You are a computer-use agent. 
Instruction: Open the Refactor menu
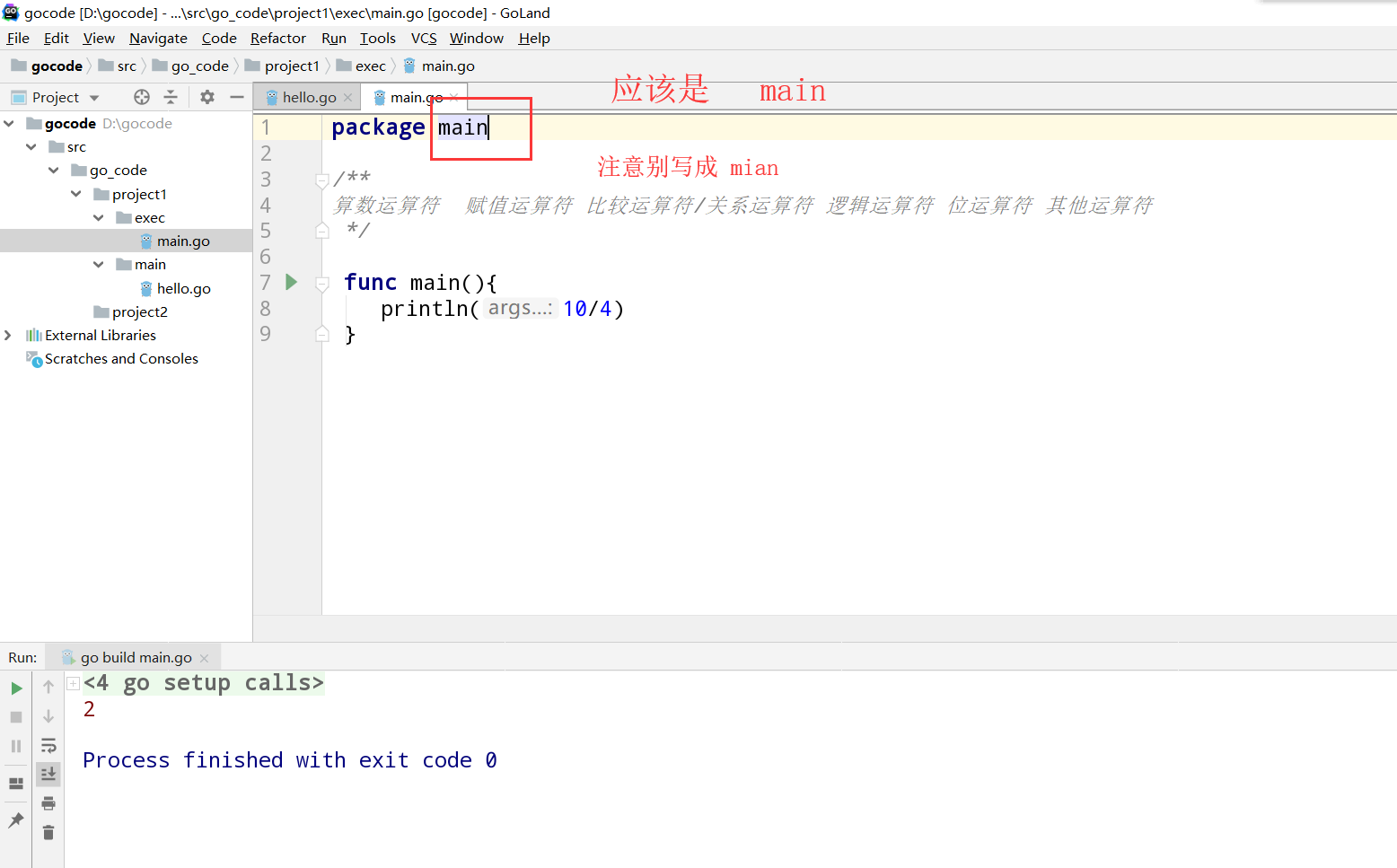278,38
